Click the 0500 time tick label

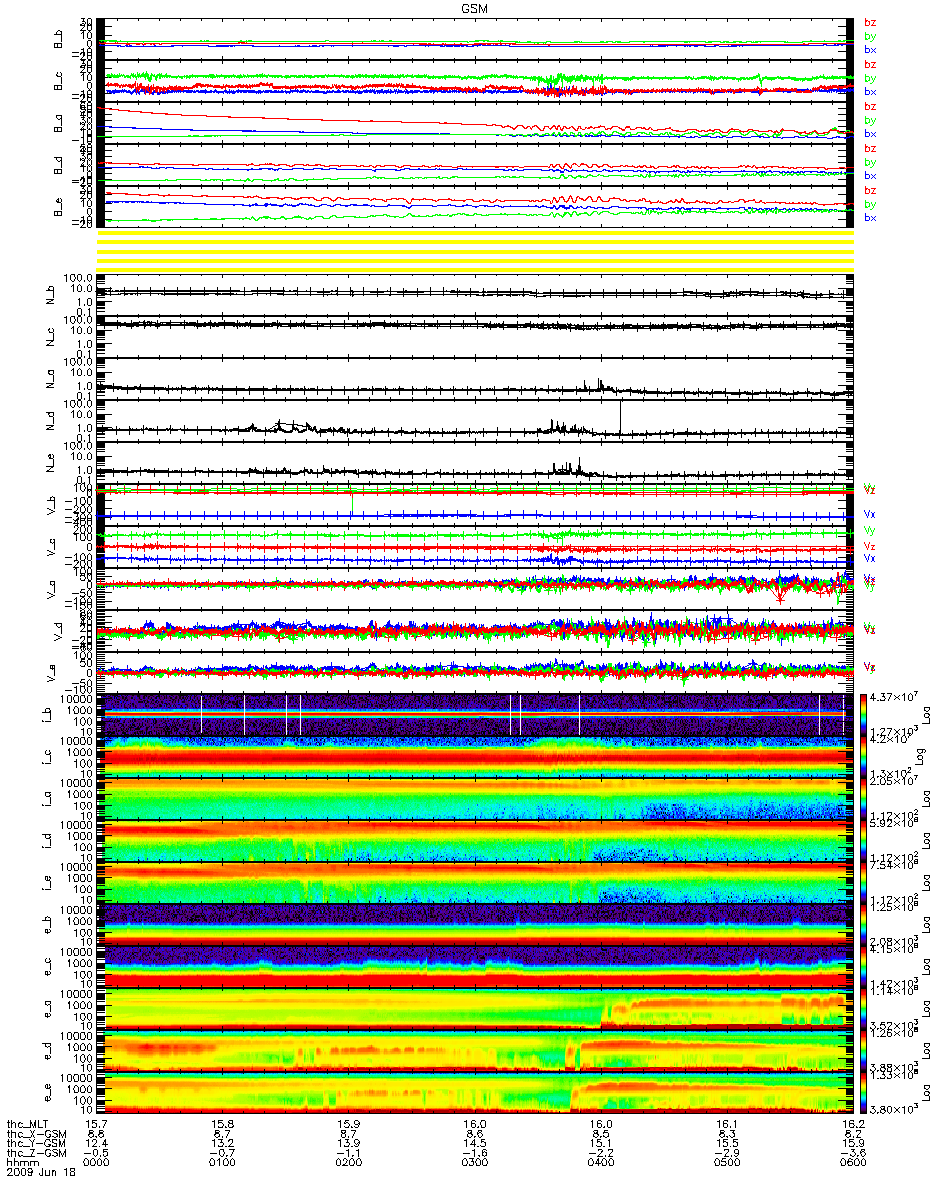726,1162
